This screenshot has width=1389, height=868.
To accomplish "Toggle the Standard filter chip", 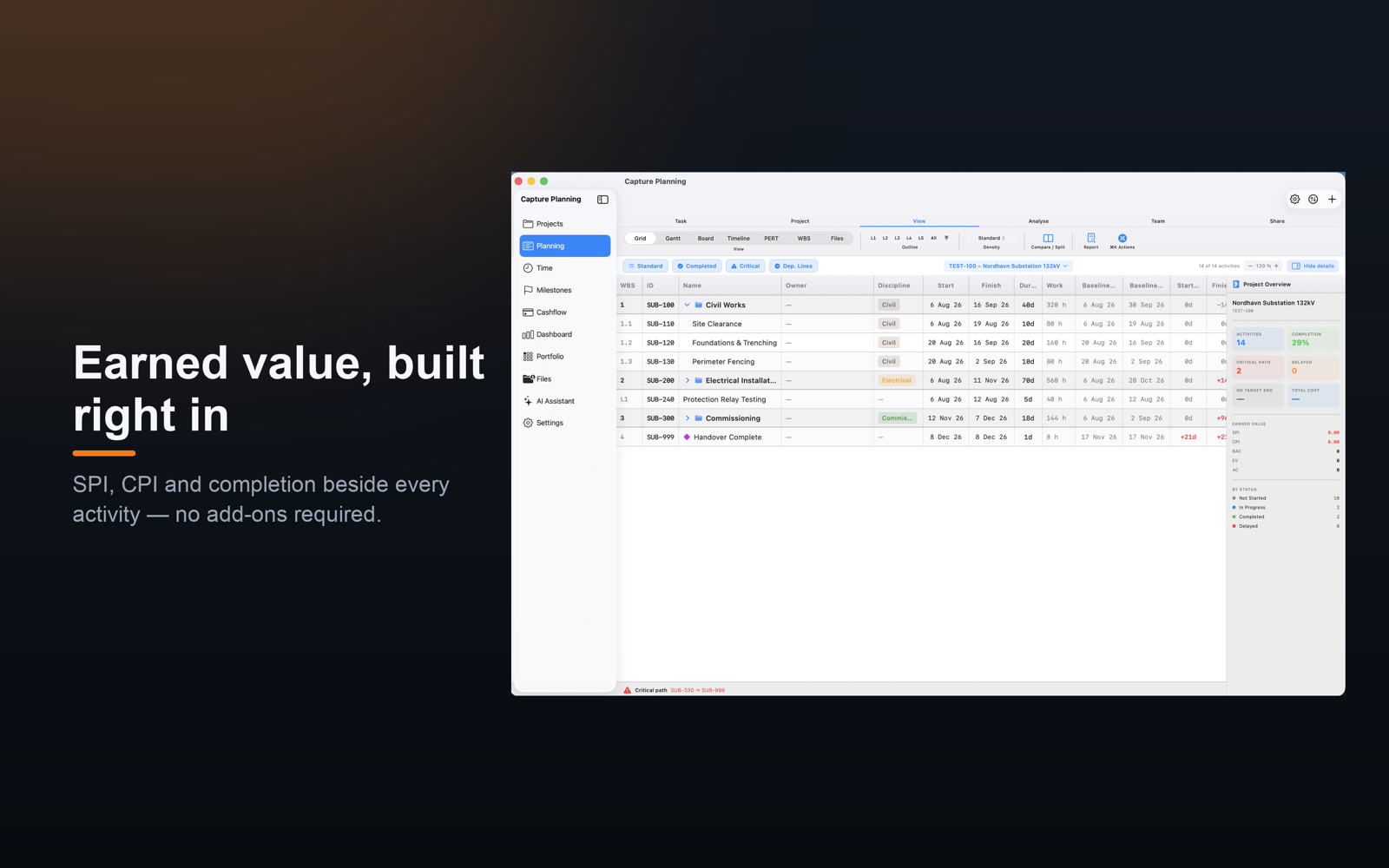I will point(645,266).
